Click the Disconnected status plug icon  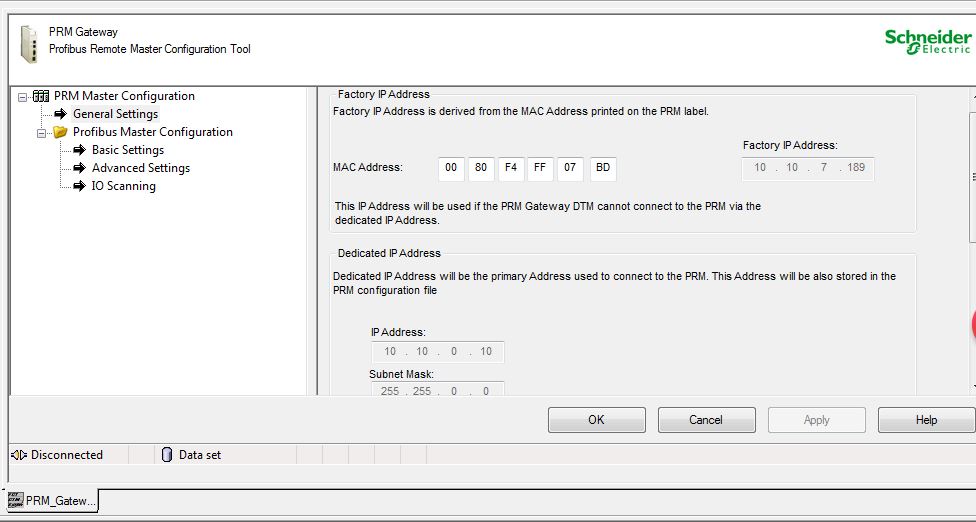pyautogui.click(x=19, y=455)
